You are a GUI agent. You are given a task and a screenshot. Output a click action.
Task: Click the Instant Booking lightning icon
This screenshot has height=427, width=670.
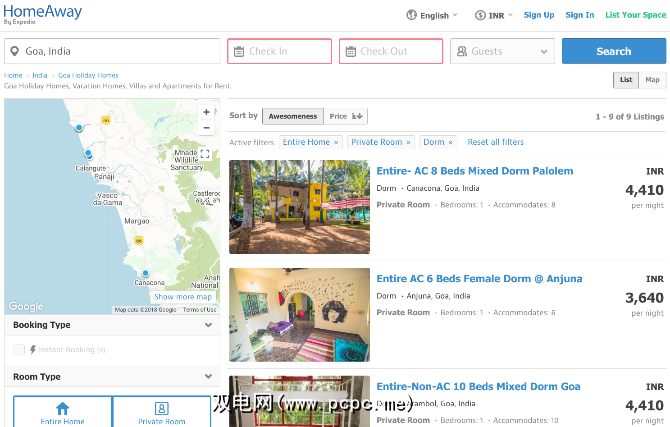tap(33, 350)
